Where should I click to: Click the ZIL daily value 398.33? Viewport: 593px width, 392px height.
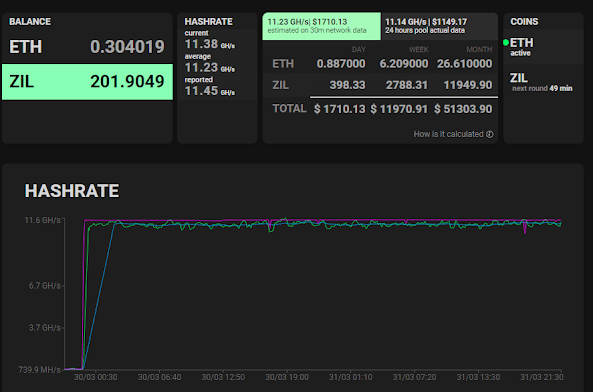pos(348,85)
